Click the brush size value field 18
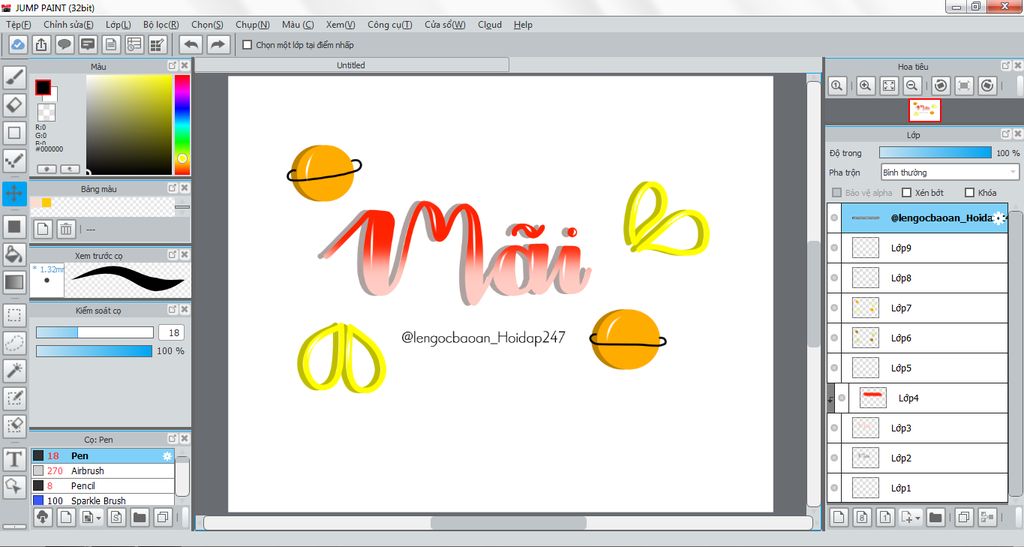 point(172,333)
